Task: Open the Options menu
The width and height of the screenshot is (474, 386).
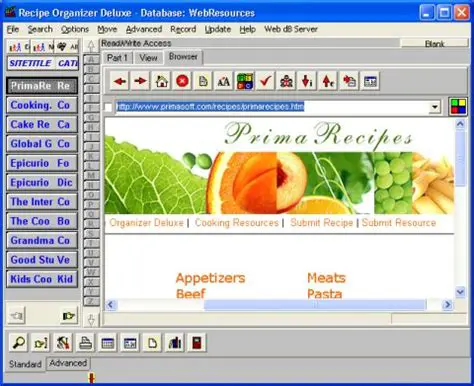Action: point(75,29)
